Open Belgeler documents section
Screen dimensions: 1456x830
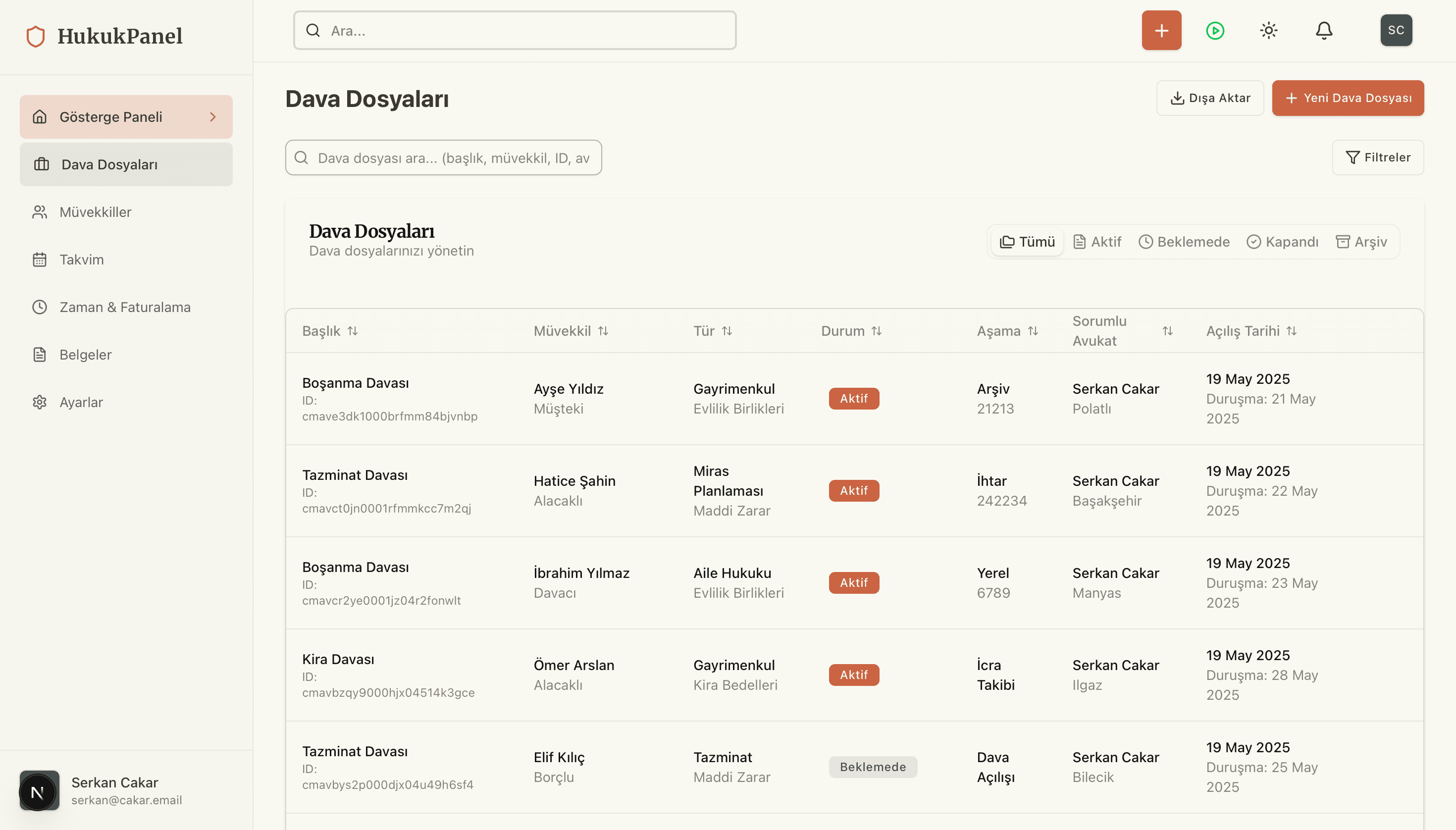(86, 355)
